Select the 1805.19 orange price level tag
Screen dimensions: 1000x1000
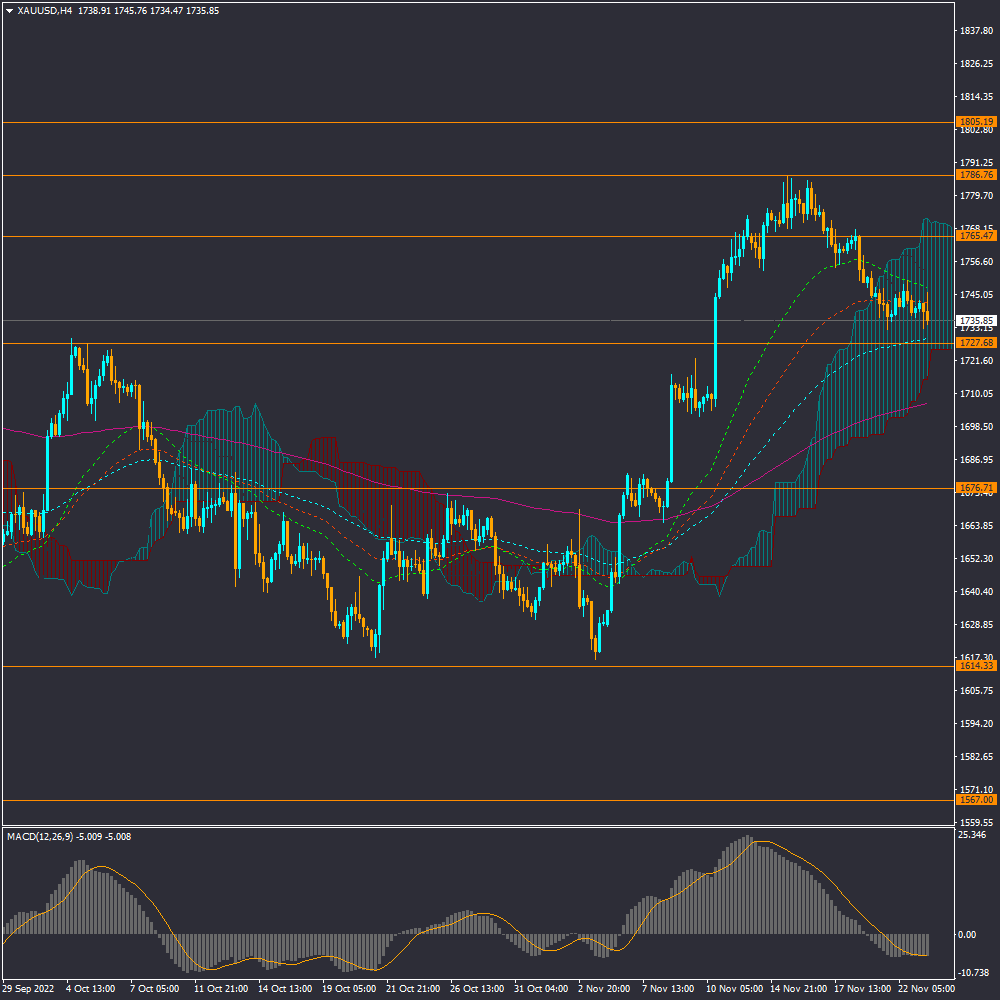click(x=976, y=122)
